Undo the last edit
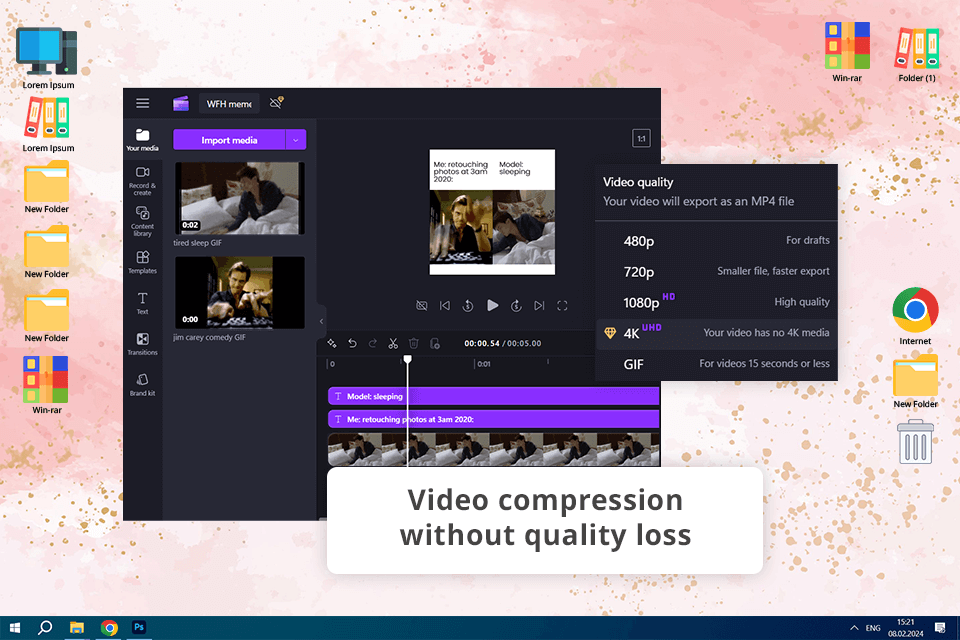960x640 pixels. click(352, 343)
